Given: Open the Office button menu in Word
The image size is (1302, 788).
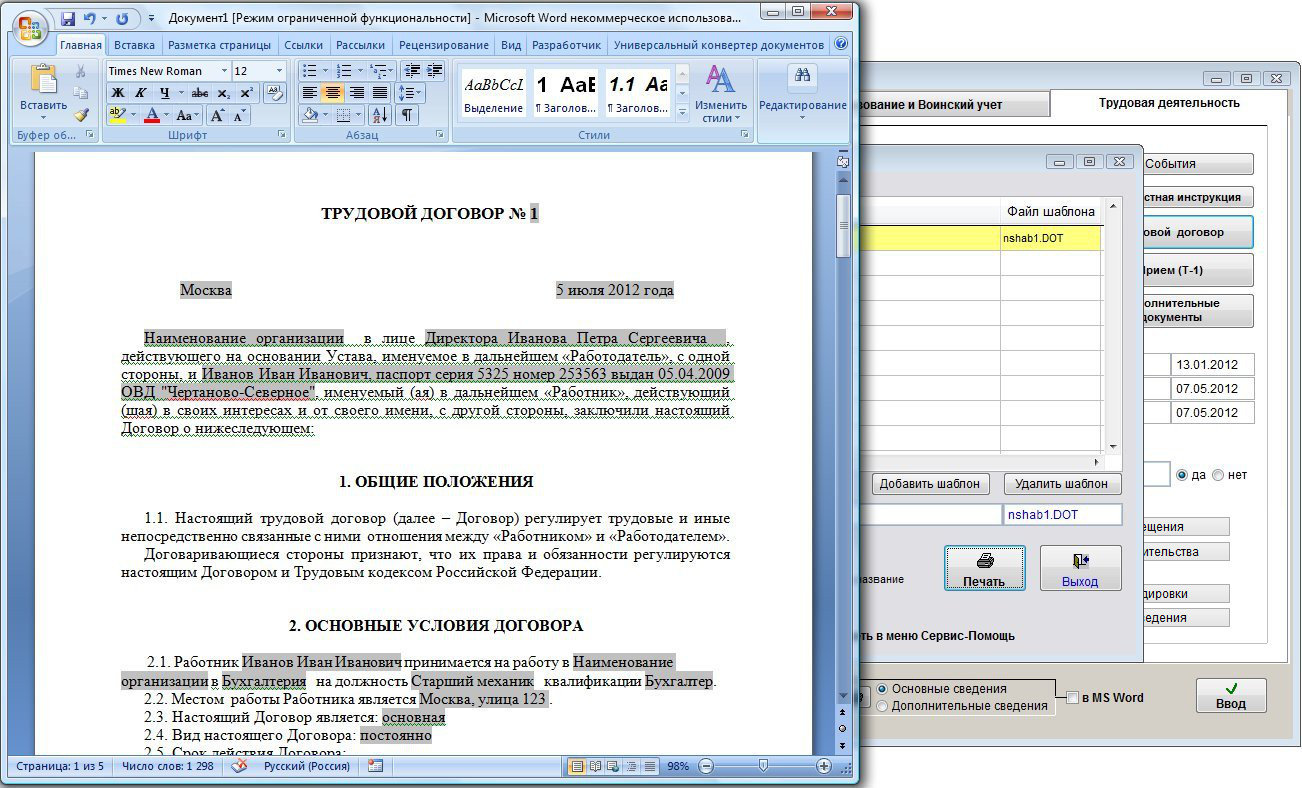Looking at the screenshot, I should click(x=30, y=27).
